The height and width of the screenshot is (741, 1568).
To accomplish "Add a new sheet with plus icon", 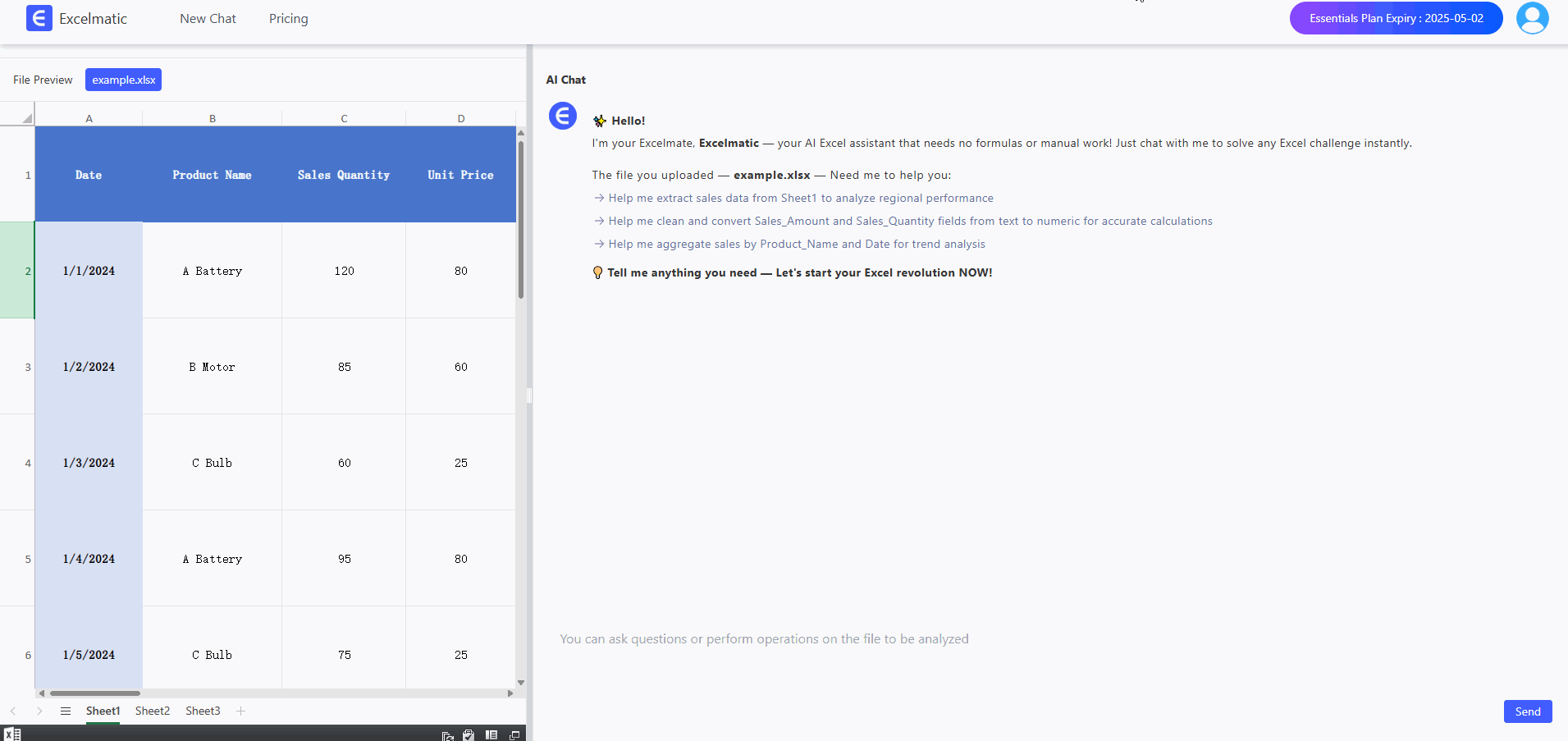I will click(240, 711).
